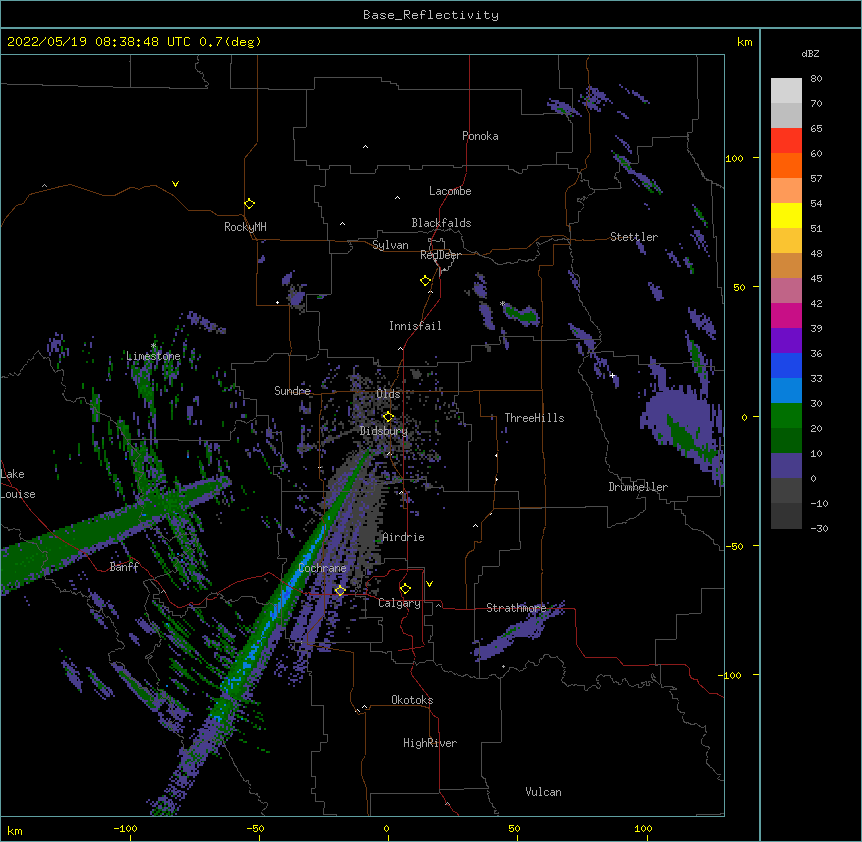
Task: Click the -30 value at legend bottom
Action: pos(819,528)
